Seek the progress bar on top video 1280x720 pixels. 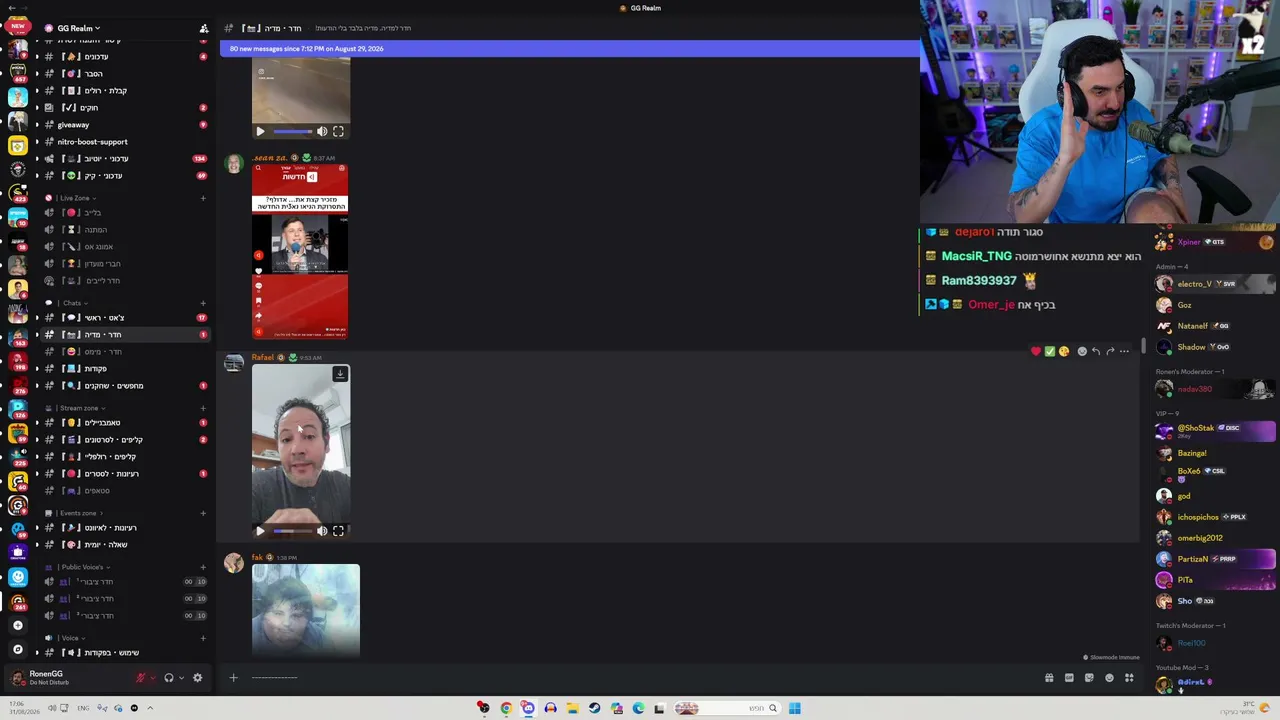(292, 131)
